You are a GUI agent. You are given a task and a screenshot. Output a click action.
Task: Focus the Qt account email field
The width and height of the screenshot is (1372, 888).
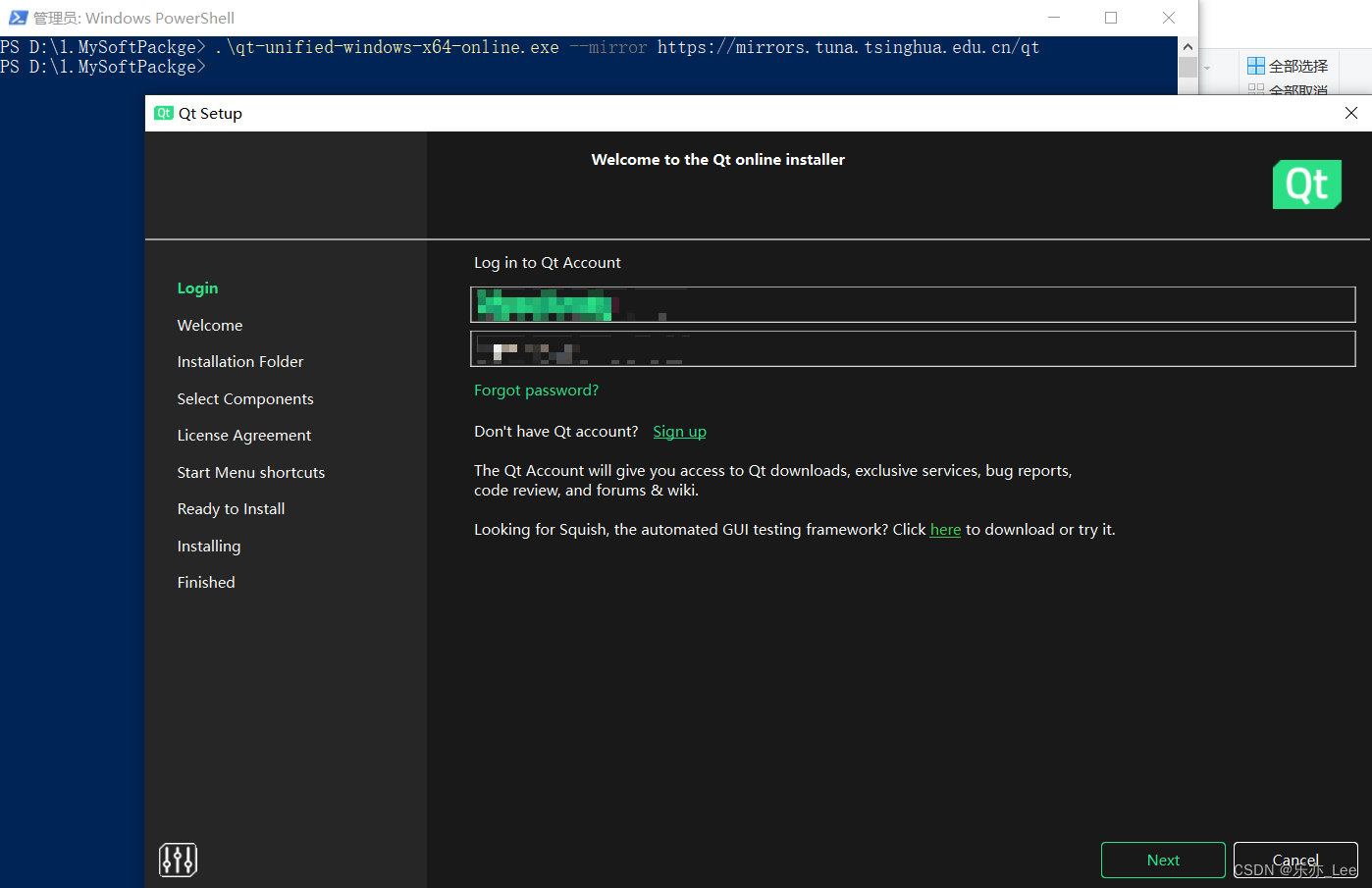[x=913, y=304]
